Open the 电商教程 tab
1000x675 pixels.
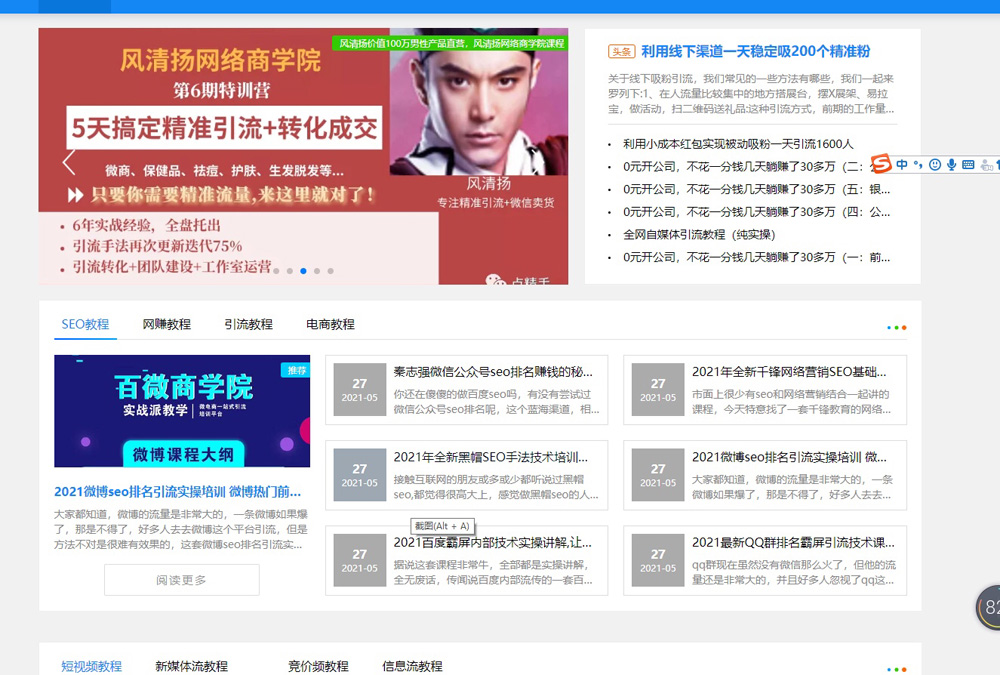(x=330, y=325)
